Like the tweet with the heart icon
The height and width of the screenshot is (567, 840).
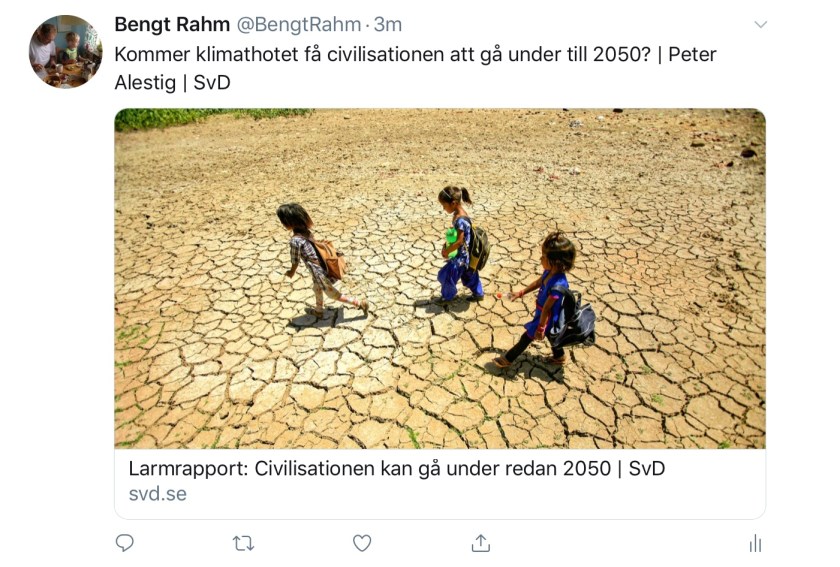pyautogui.click(x=362, y=543)
